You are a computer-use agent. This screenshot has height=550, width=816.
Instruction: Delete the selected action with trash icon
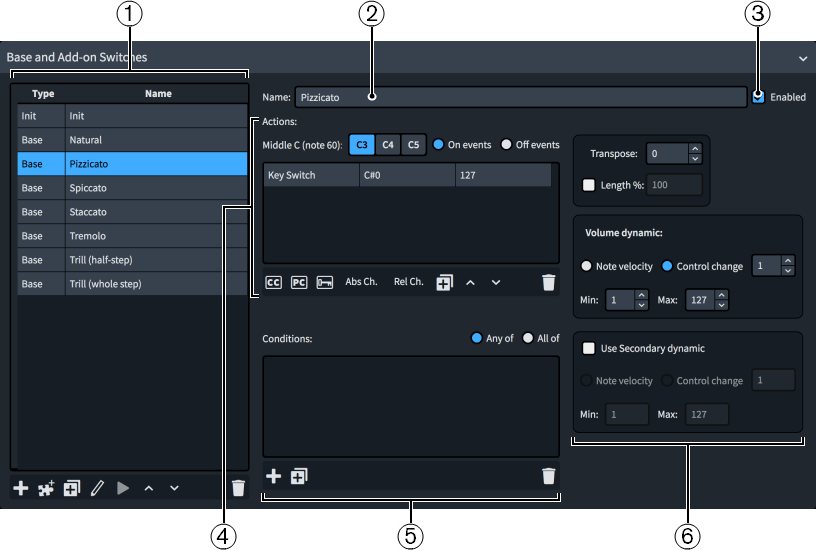548,283
